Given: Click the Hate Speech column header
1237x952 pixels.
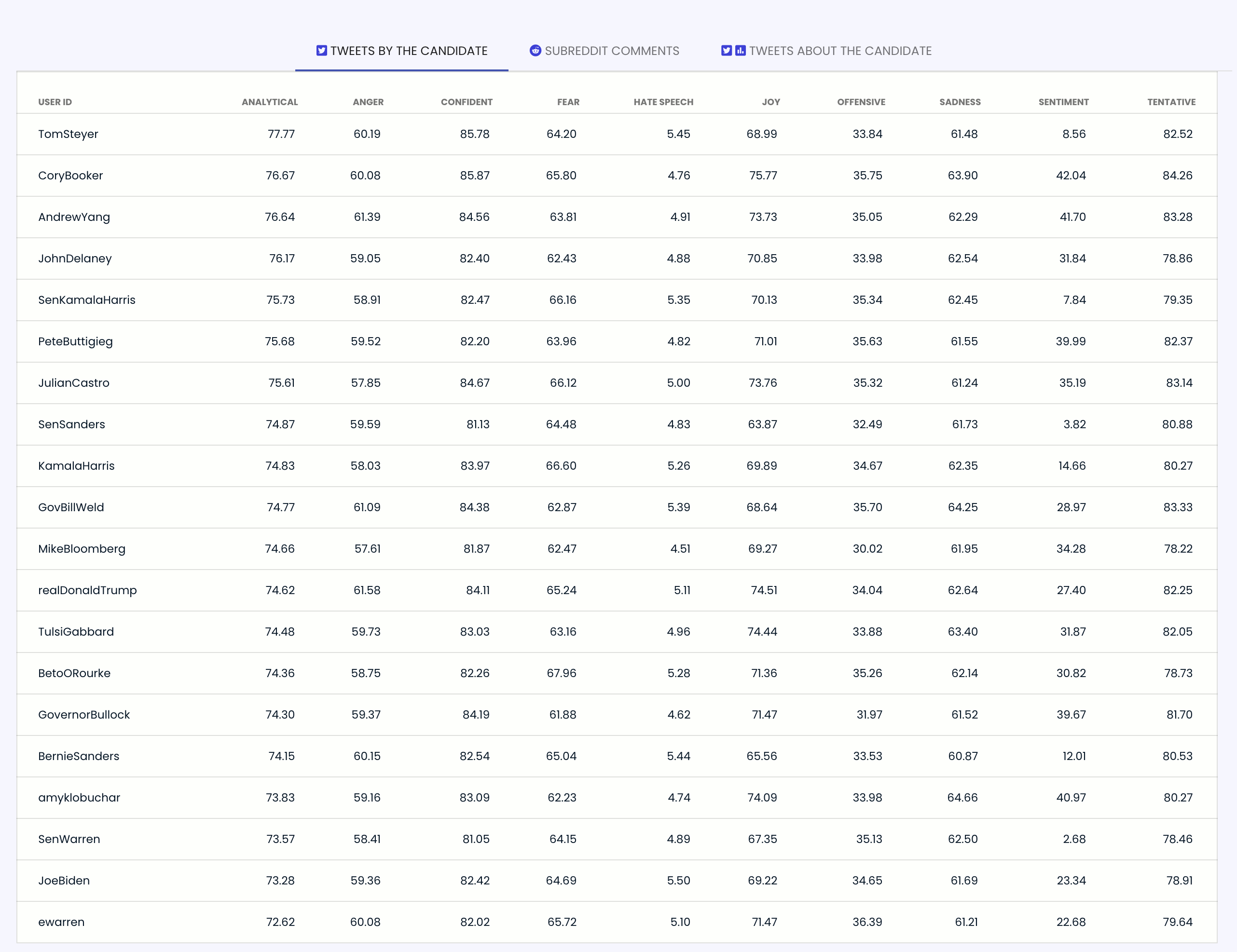Looking at the screenshot, I should (663, 102).
